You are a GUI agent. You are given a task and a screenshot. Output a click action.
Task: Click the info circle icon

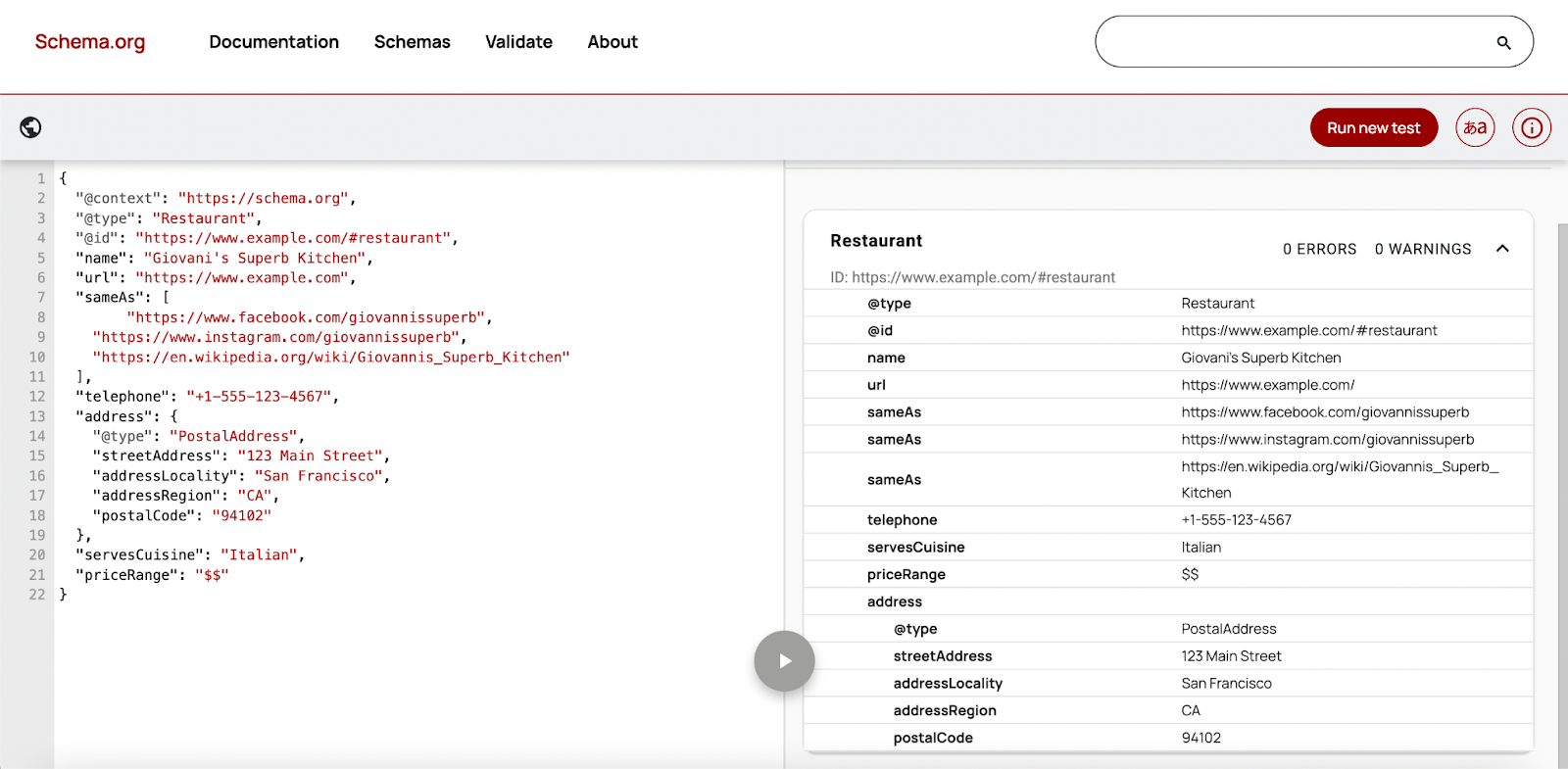coord(1532,127)
